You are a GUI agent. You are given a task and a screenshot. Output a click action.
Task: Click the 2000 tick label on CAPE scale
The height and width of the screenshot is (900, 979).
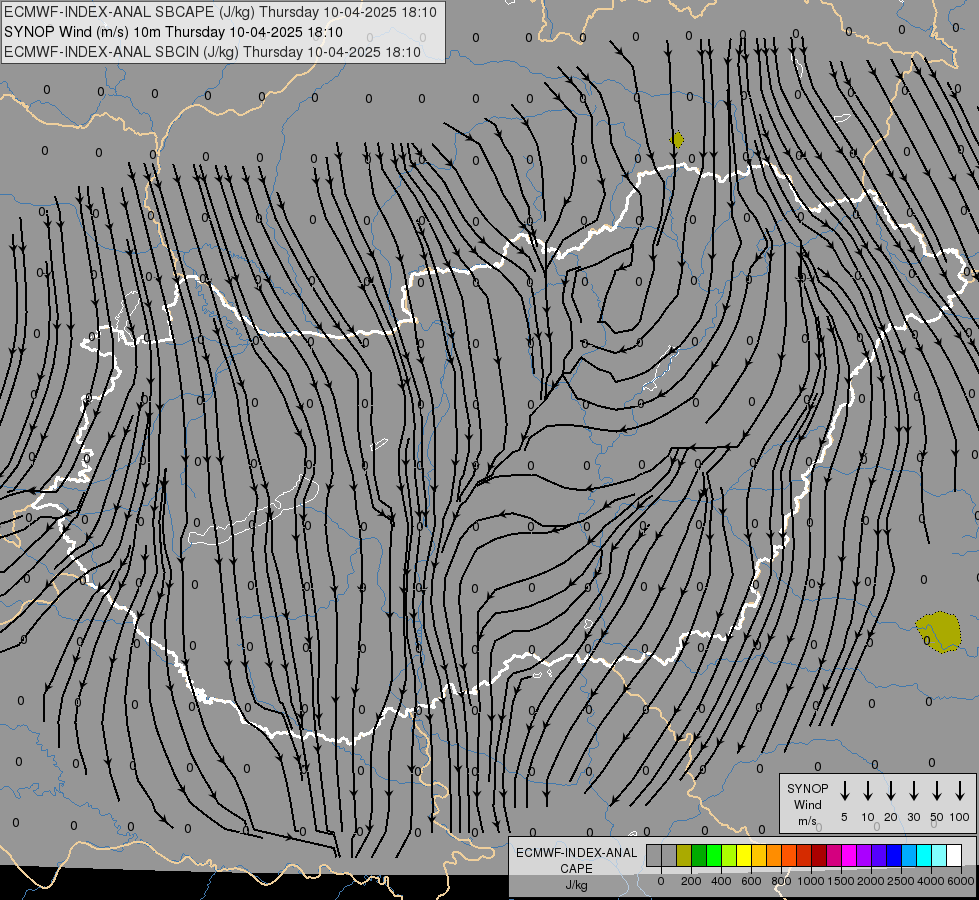point(871,881)
